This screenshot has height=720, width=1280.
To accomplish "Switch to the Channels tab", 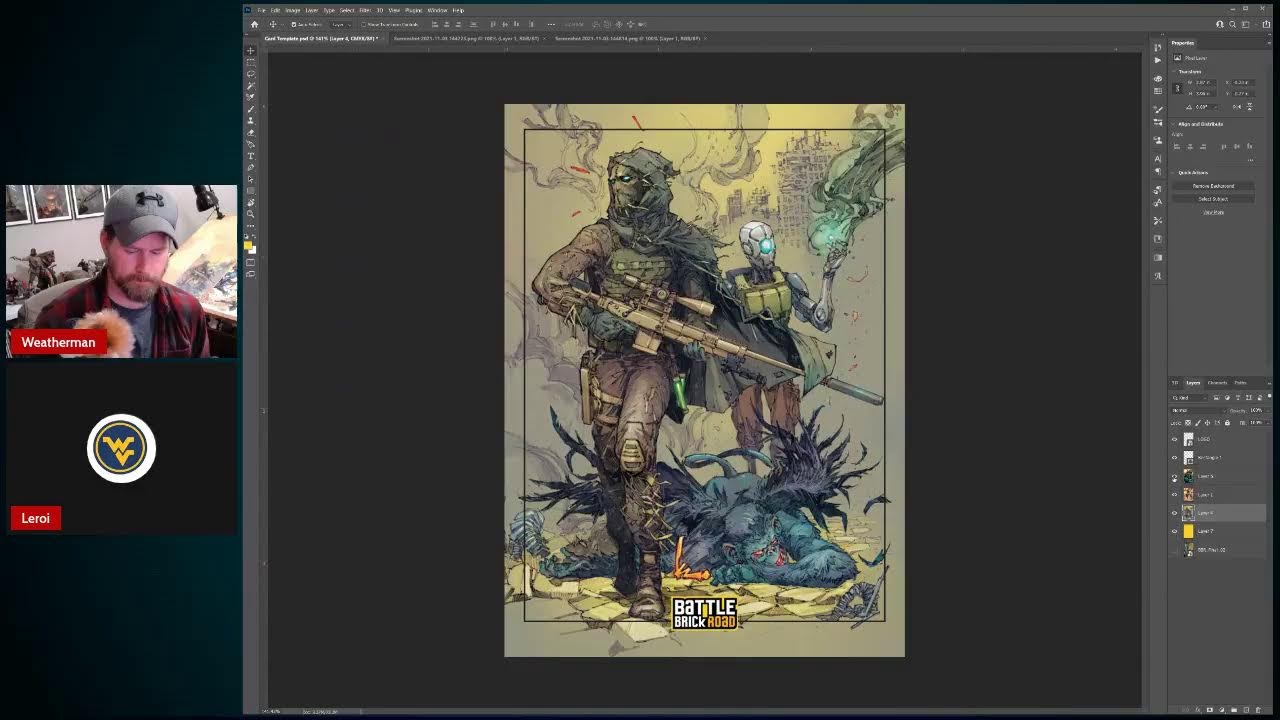I will pos(1217,383).
